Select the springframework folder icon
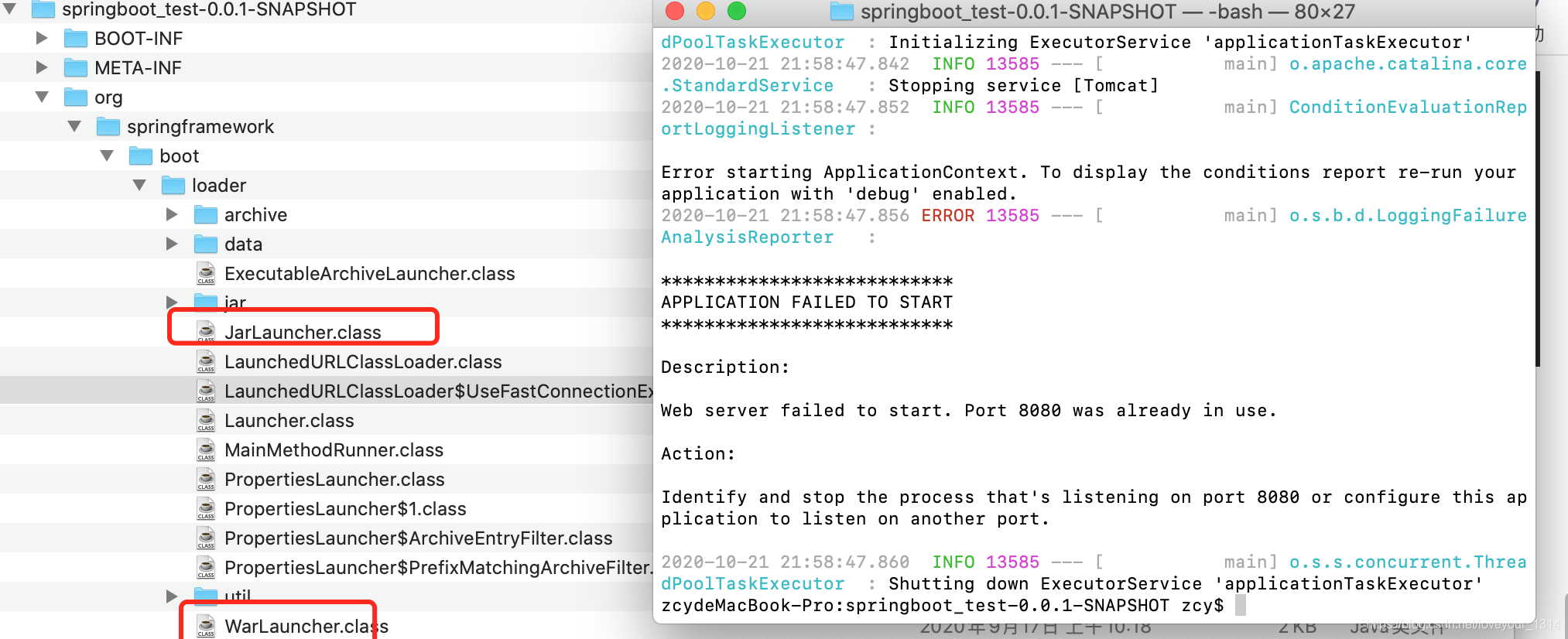1568x639 pixels. pos(108,126)
